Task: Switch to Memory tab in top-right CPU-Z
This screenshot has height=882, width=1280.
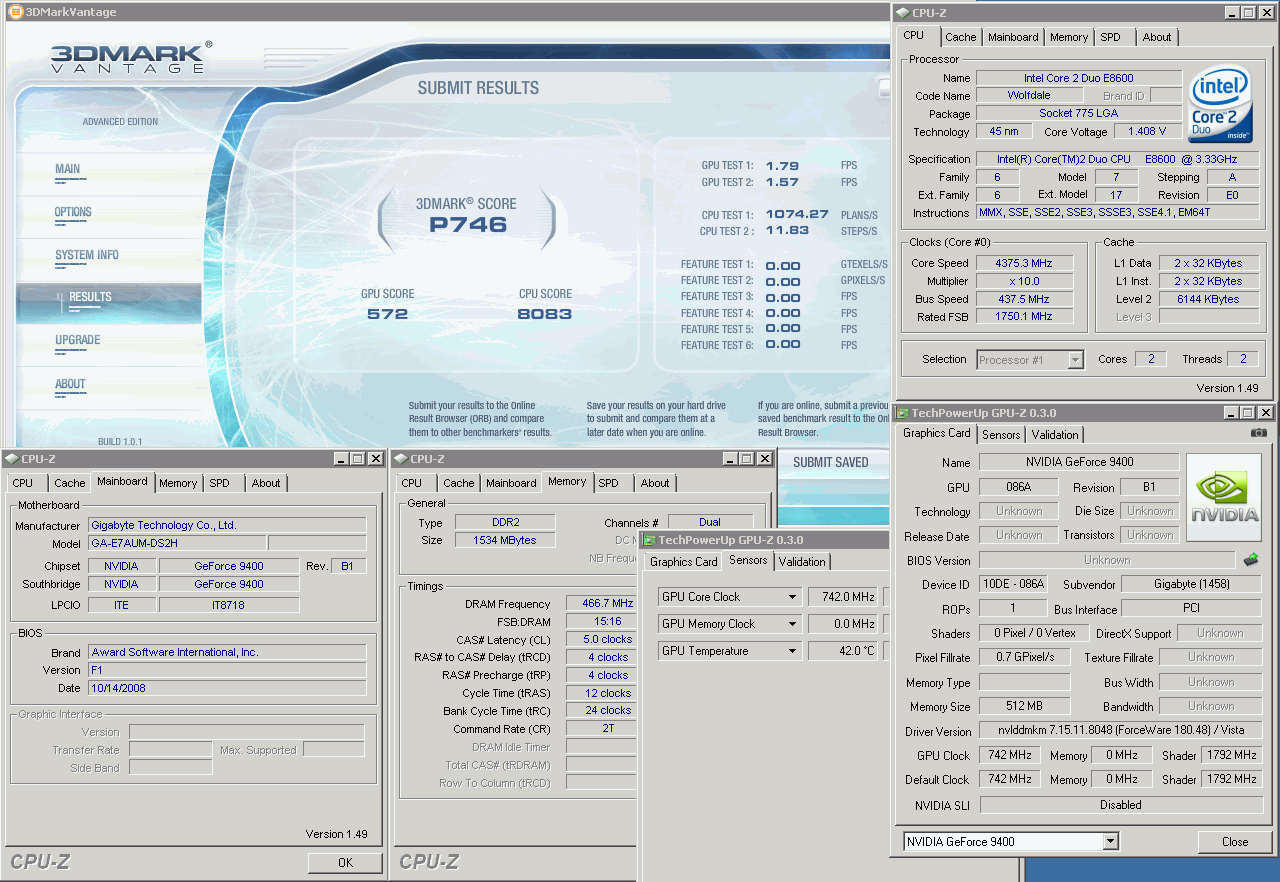Action: click(1069, 37)
